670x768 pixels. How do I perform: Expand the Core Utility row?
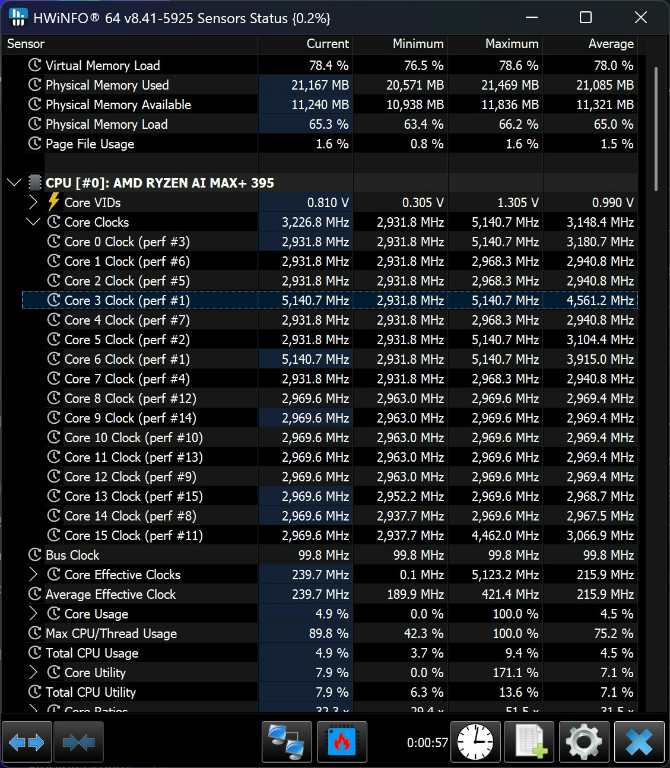coord(33,673)
